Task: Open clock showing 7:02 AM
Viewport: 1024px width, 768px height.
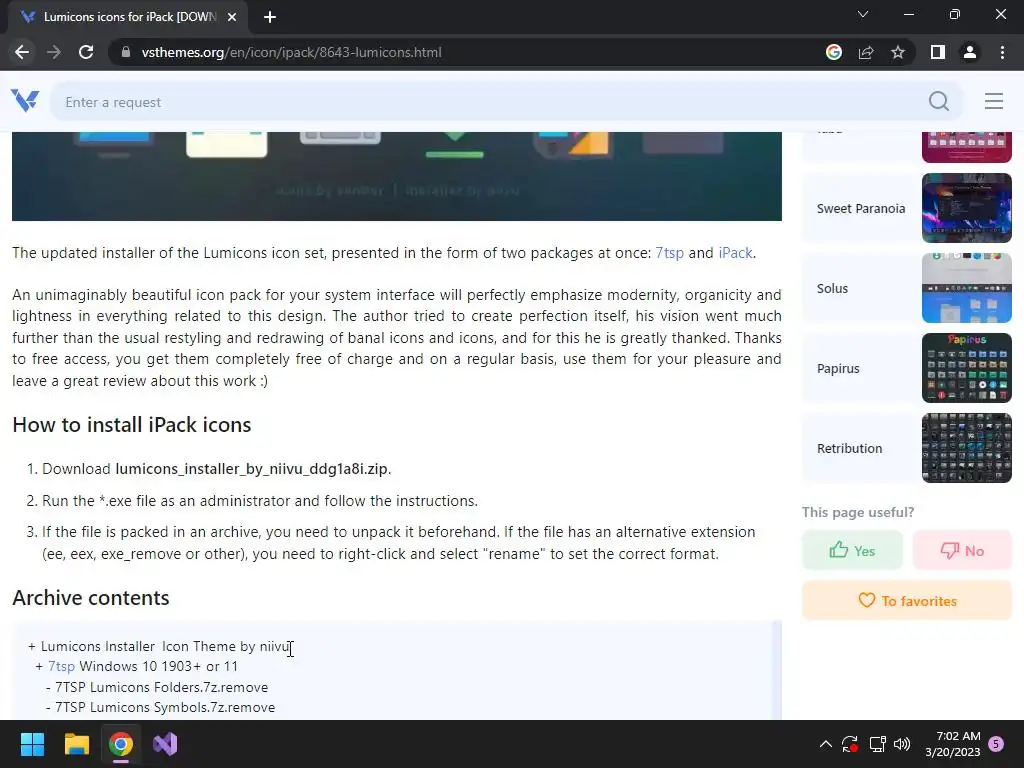Action: pos(953,744)
